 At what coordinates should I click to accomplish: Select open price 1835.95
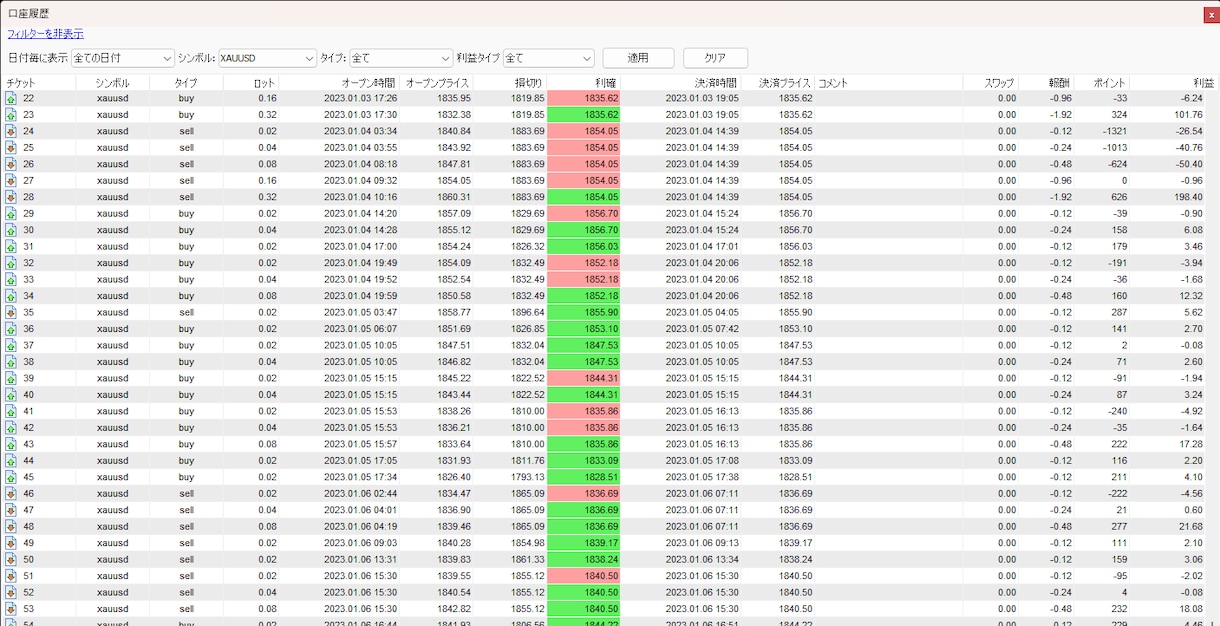[453, 98]
